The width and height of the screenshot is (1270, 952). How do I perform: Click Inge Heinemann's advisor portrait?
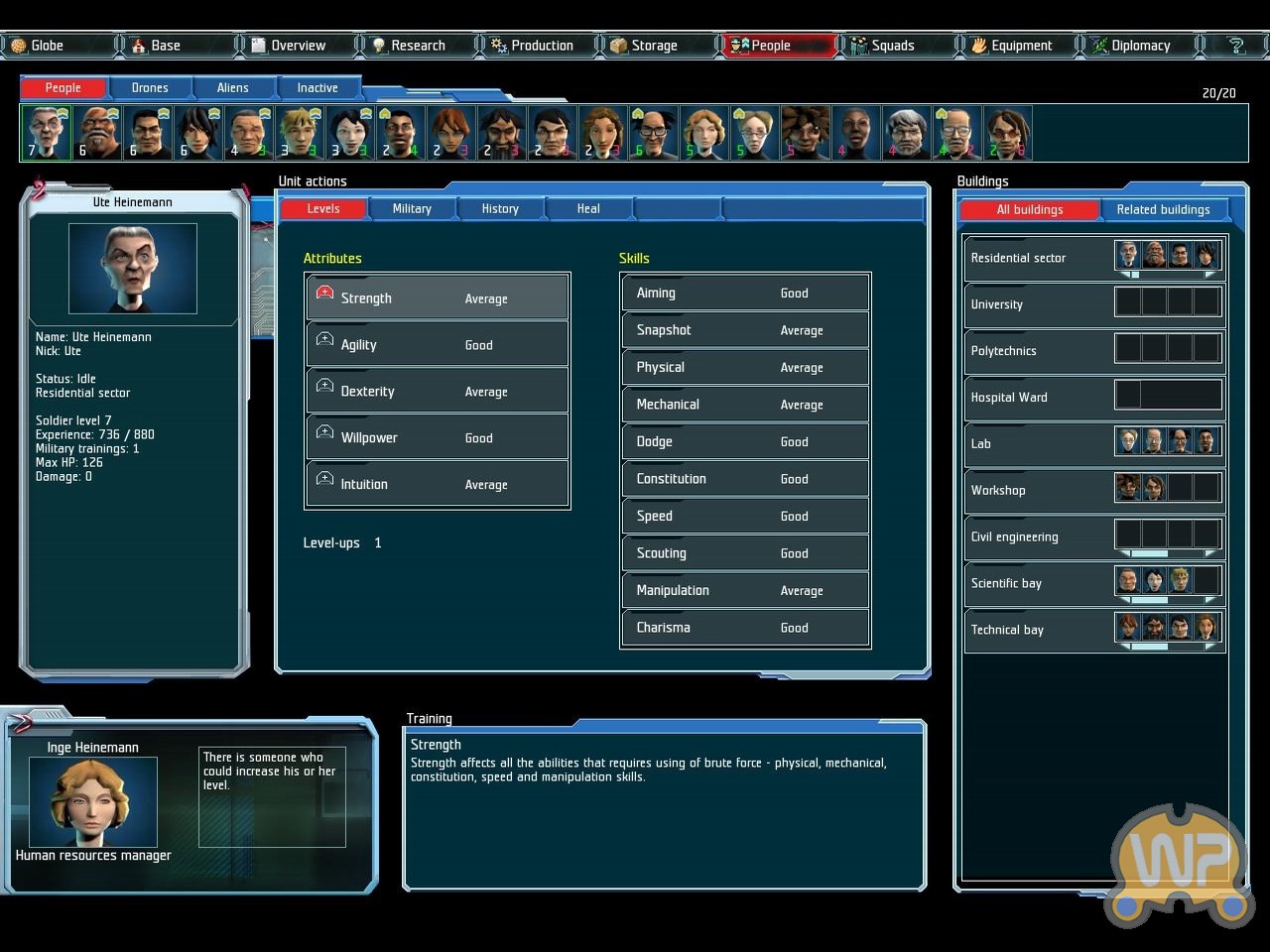92,801
